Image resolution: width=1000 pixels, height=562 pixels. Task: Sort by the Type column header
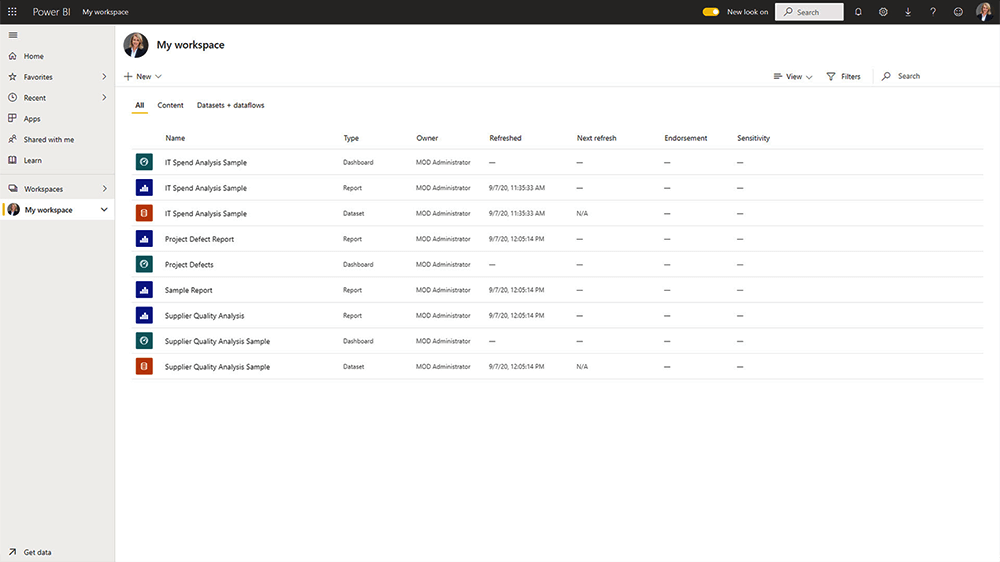click(x=351, y=138)
